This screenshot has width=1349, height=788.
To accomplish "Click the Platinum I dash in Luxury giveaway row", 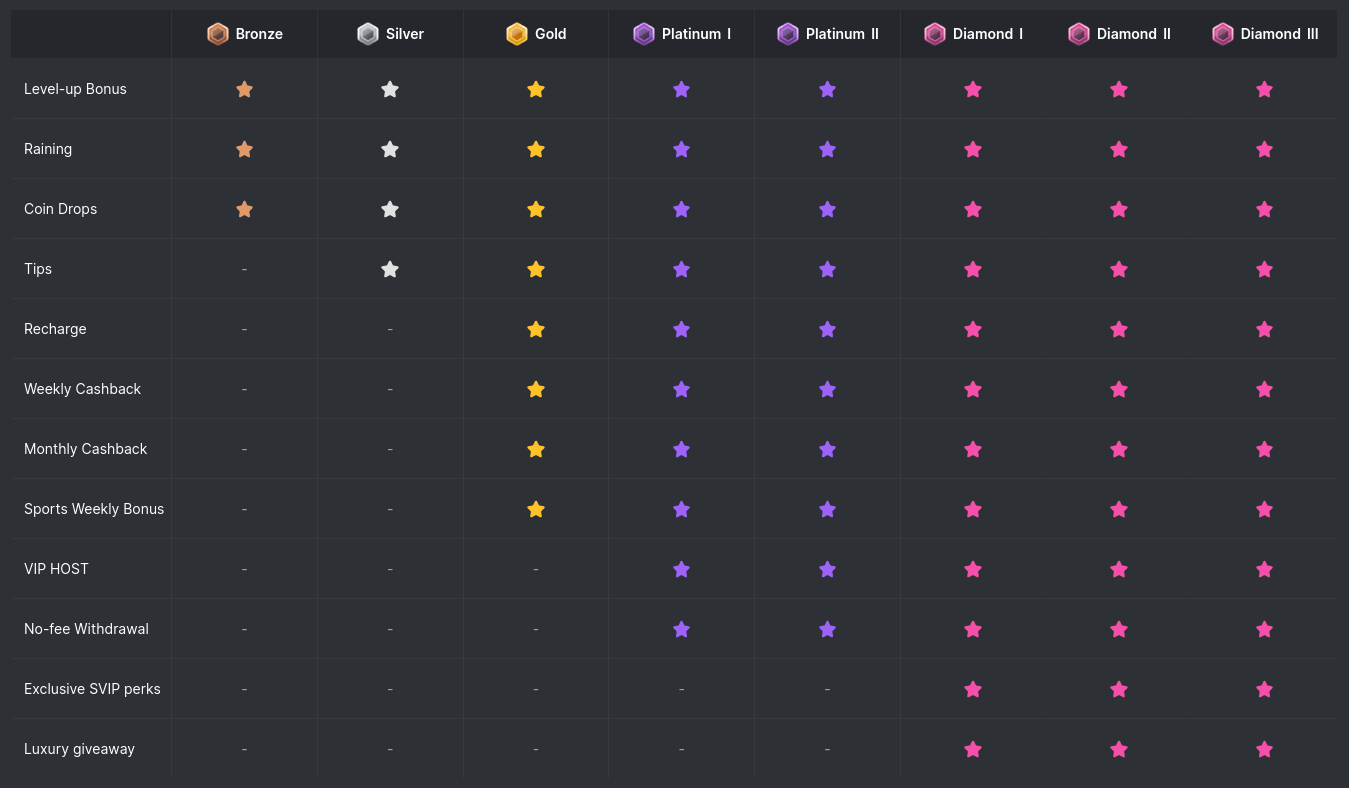I will 682,749.
